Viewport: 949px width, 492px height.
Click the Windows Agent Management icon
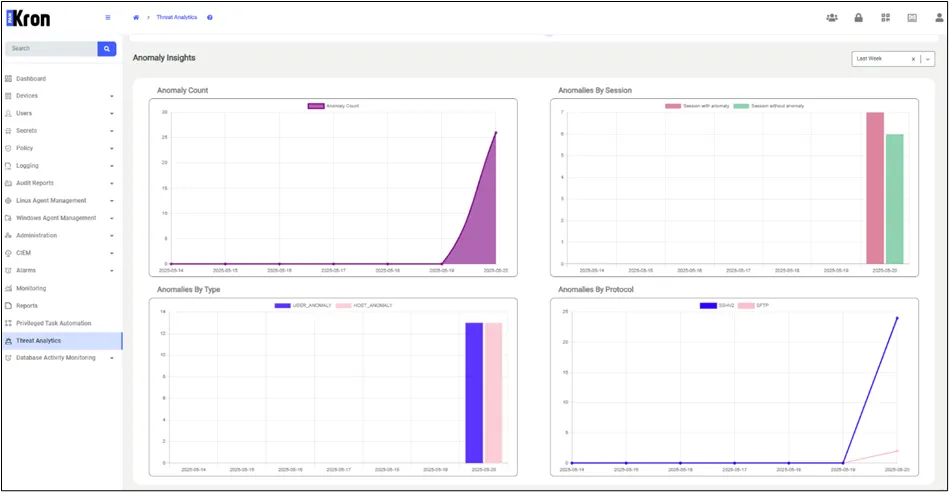(x=8, y=218)
